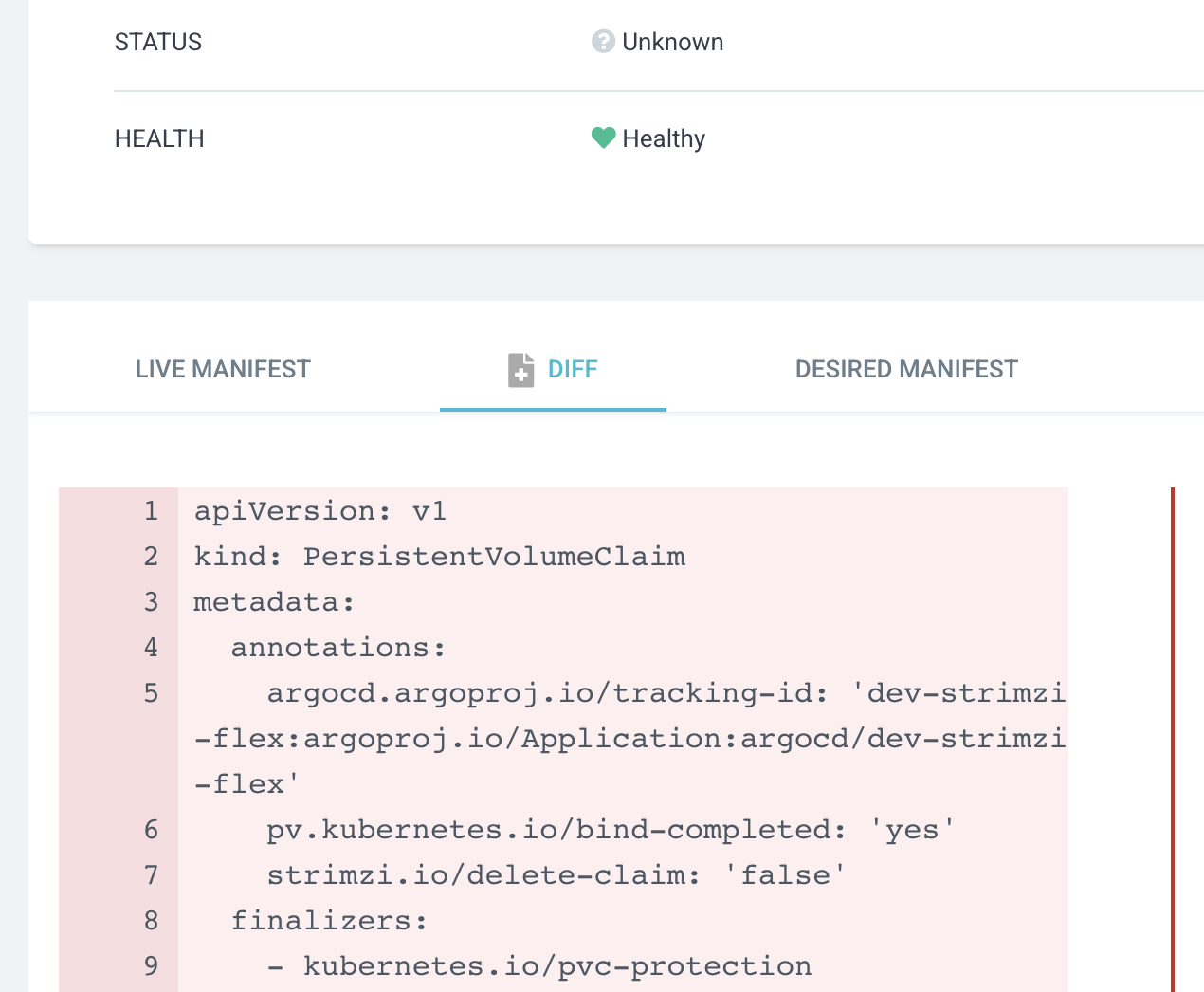Click the HEALTH label
Screen dimensions: 1204x992
coord(159,138)
